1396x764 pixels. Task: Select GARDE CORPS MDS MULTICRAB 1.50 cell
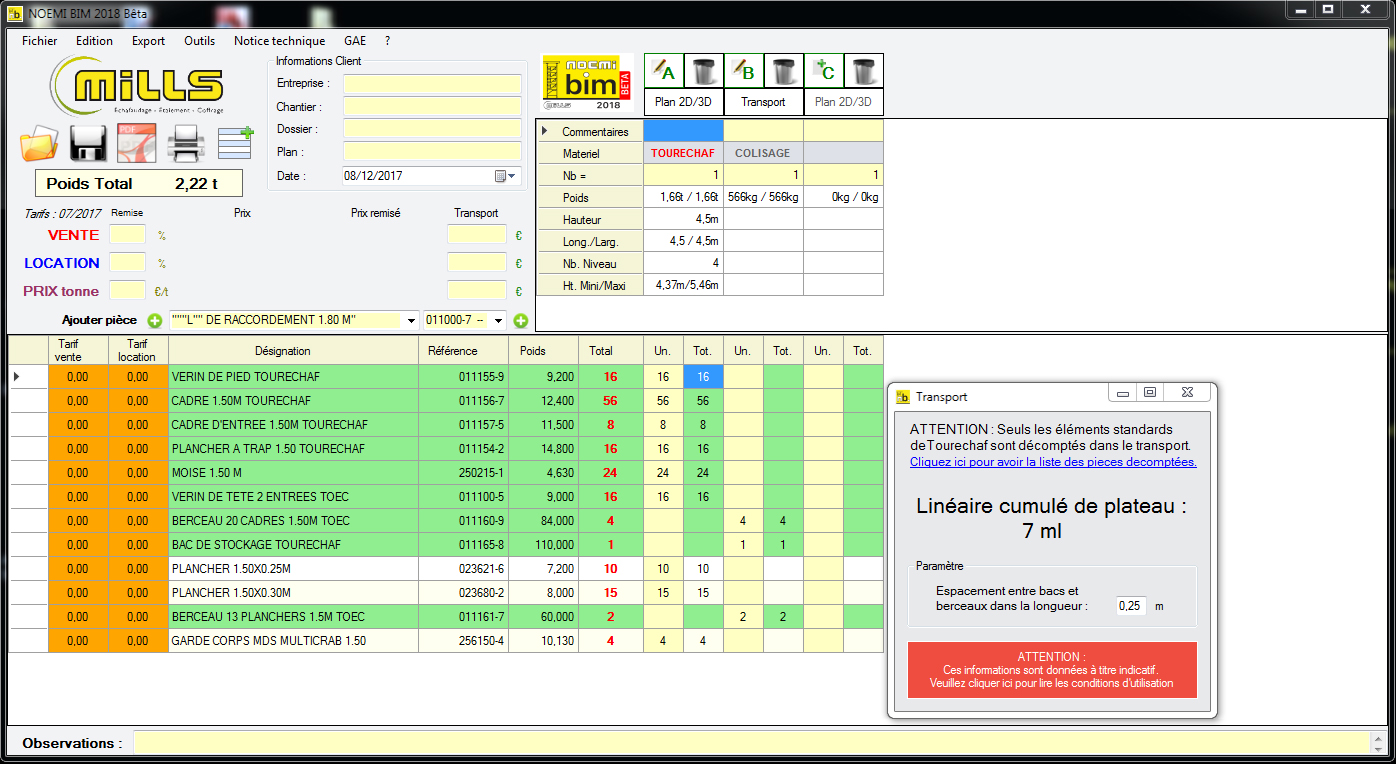(293, 641)
